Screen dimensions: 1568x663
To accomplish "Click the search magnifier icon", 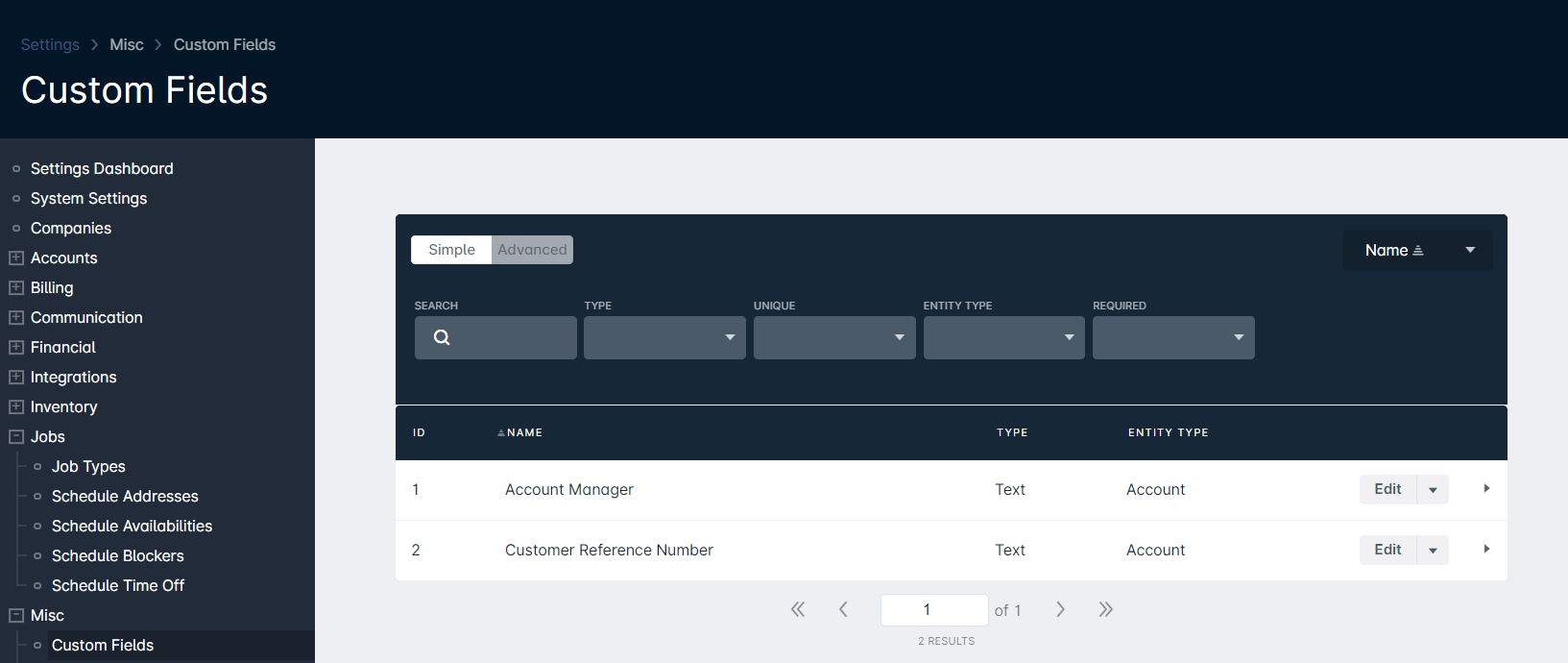I will pyautogui.click(x=442, y=337).
